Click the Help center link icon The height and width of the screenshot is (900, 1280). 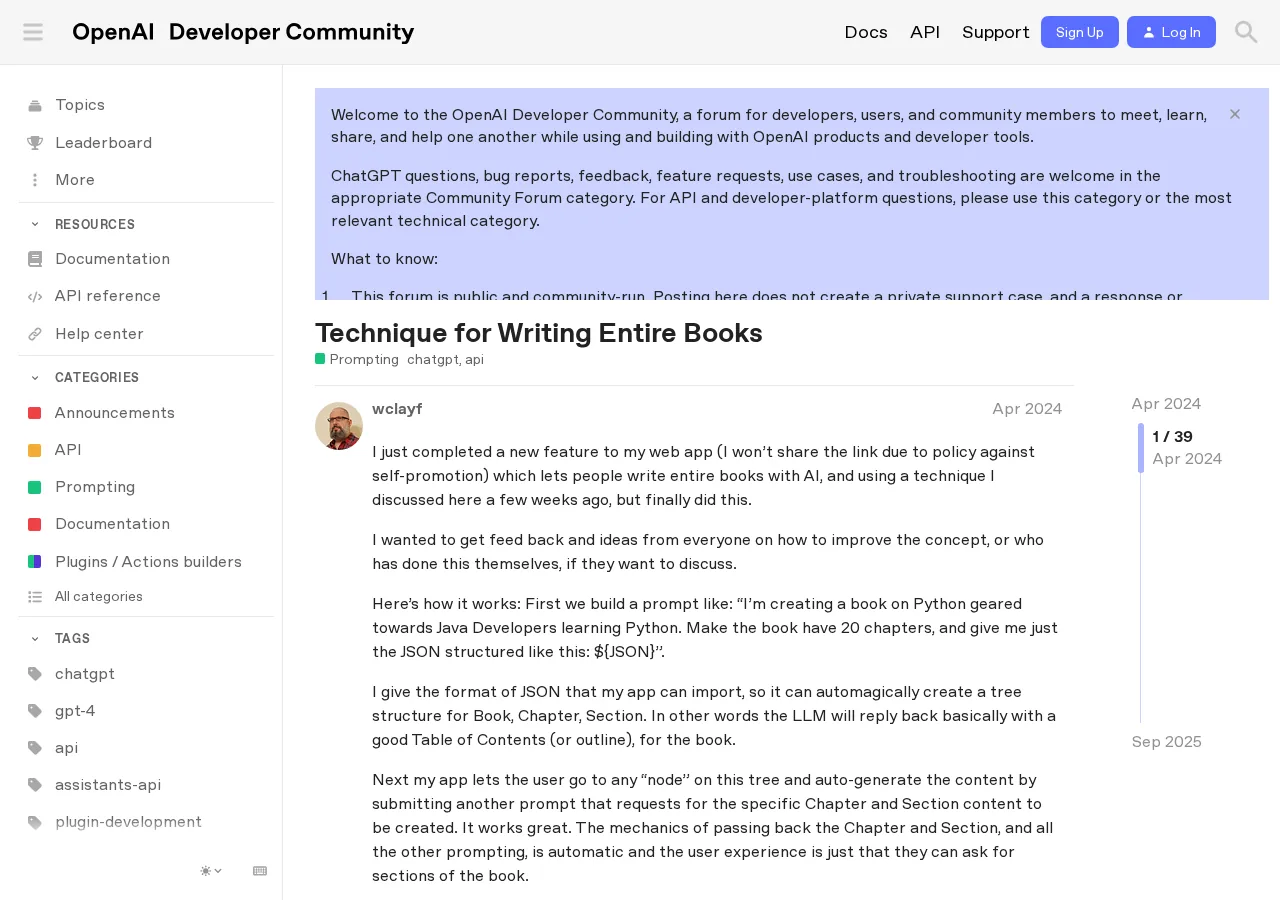pyautogui.click(x=35, y=334)
